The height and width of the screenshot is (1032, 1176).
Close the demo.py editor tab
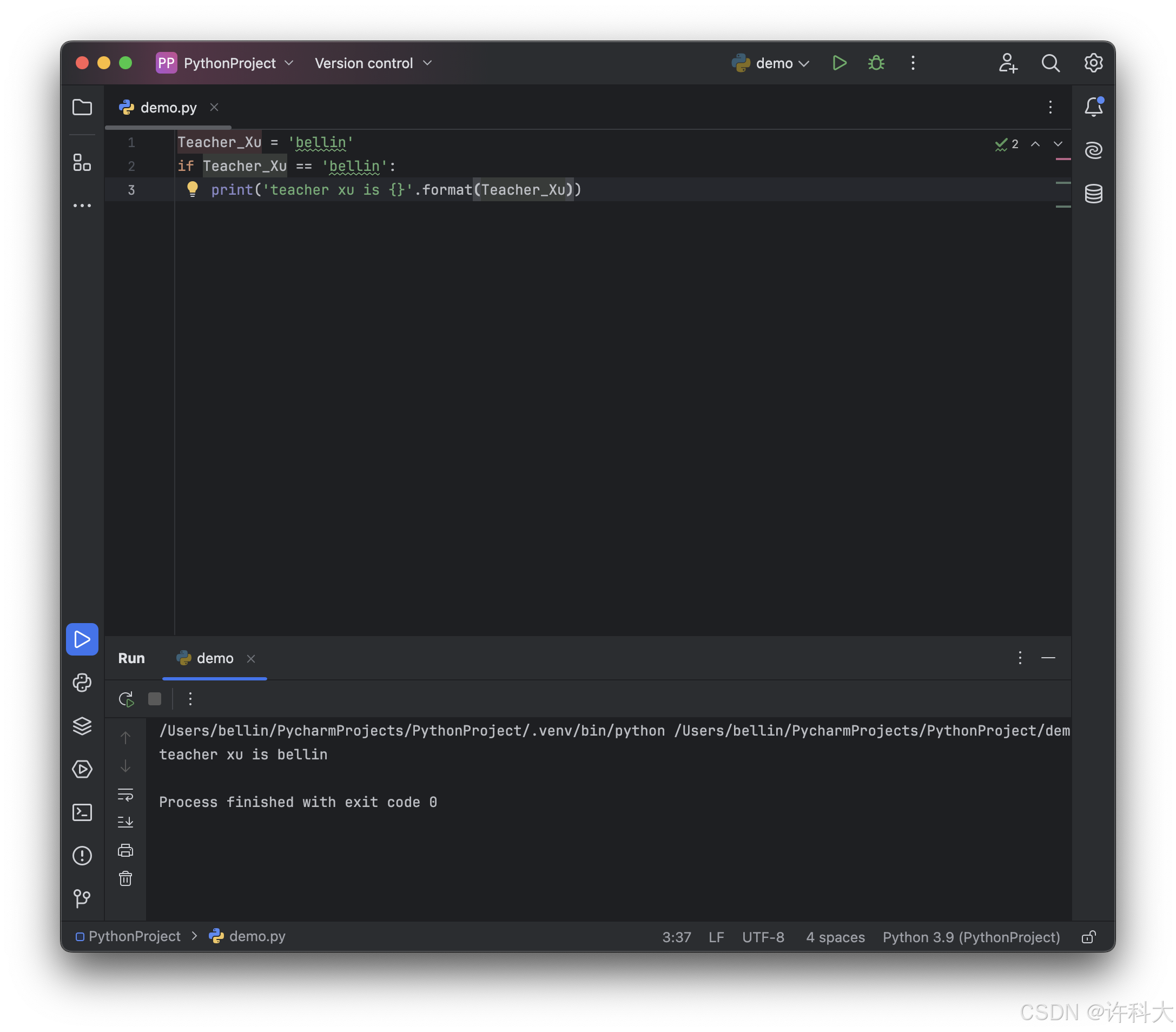tap(214, 108)
